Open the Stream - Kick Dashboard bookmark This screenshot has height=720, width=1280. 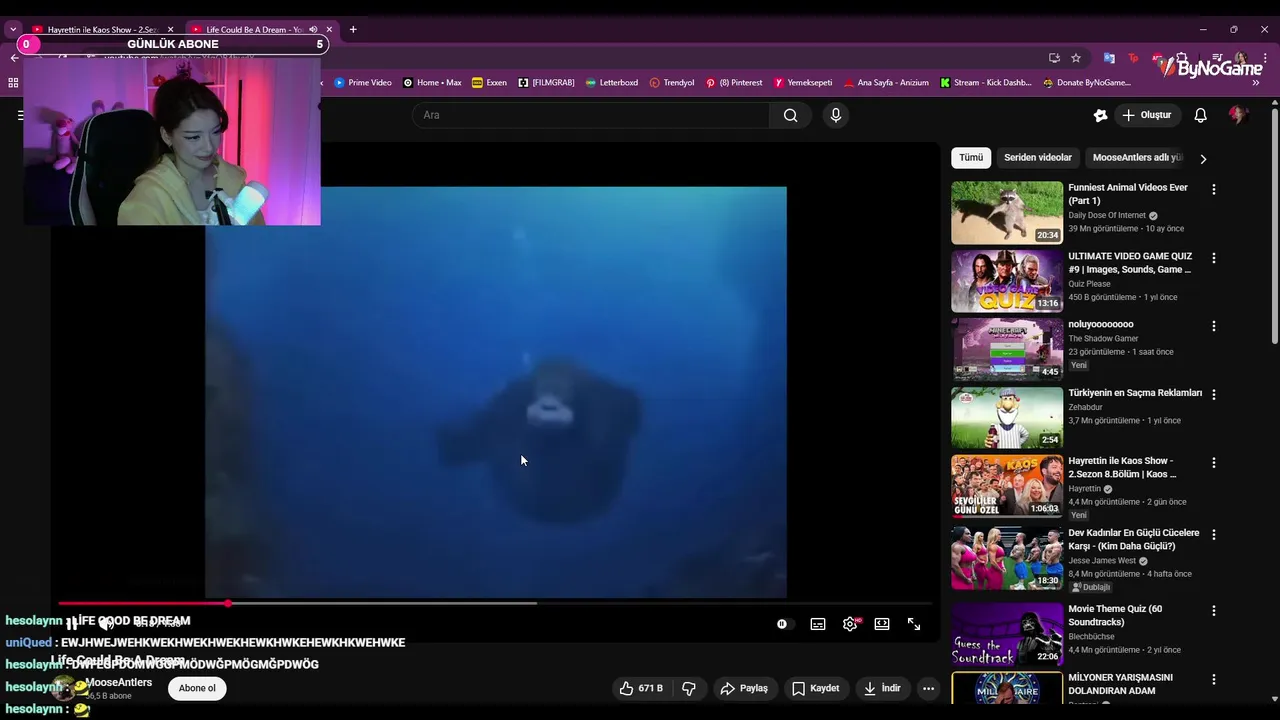click(x=986, y=83)
